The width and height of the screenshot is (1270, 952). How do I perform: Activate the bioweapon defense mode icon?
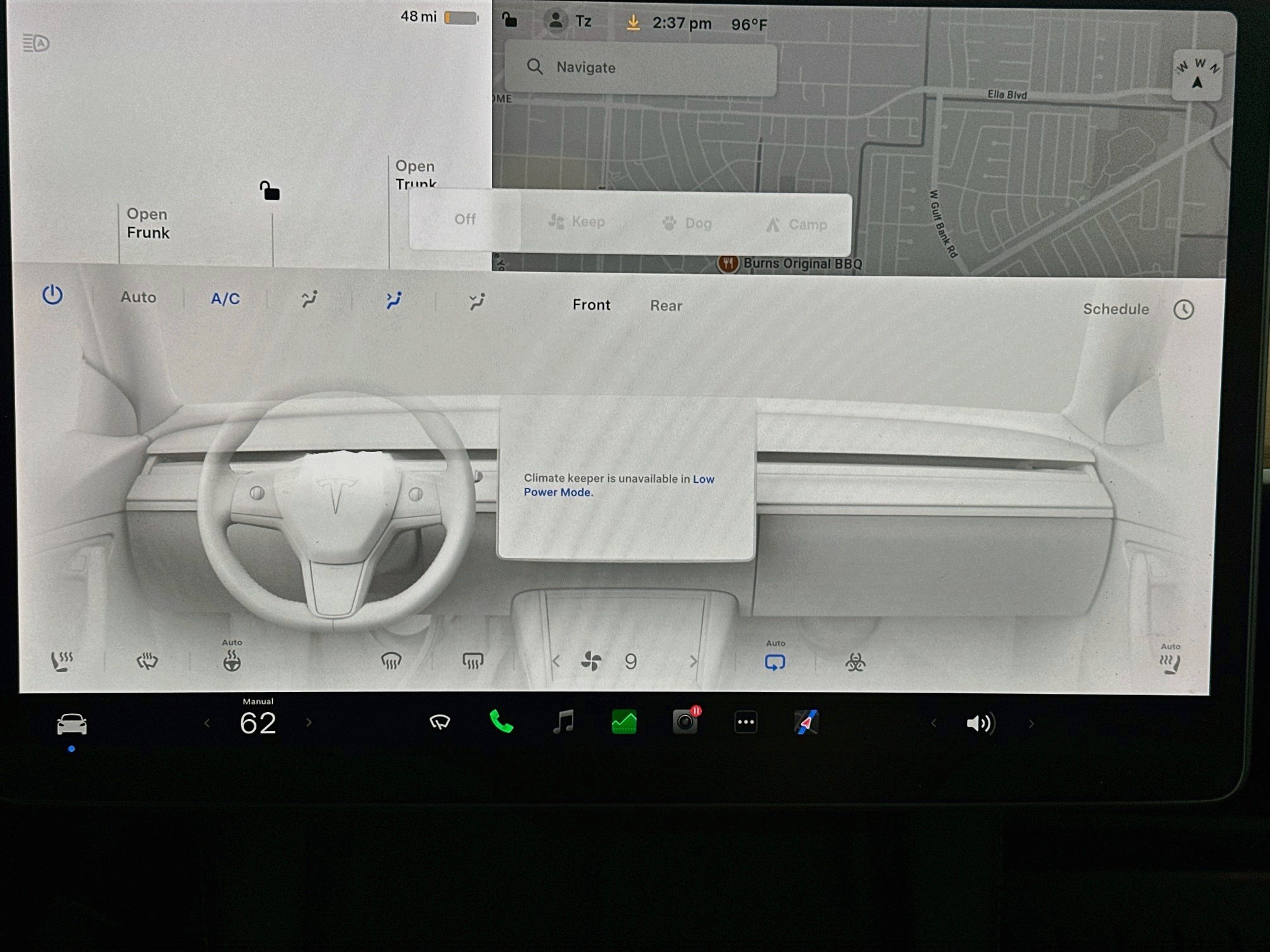(x=855, y=662)
